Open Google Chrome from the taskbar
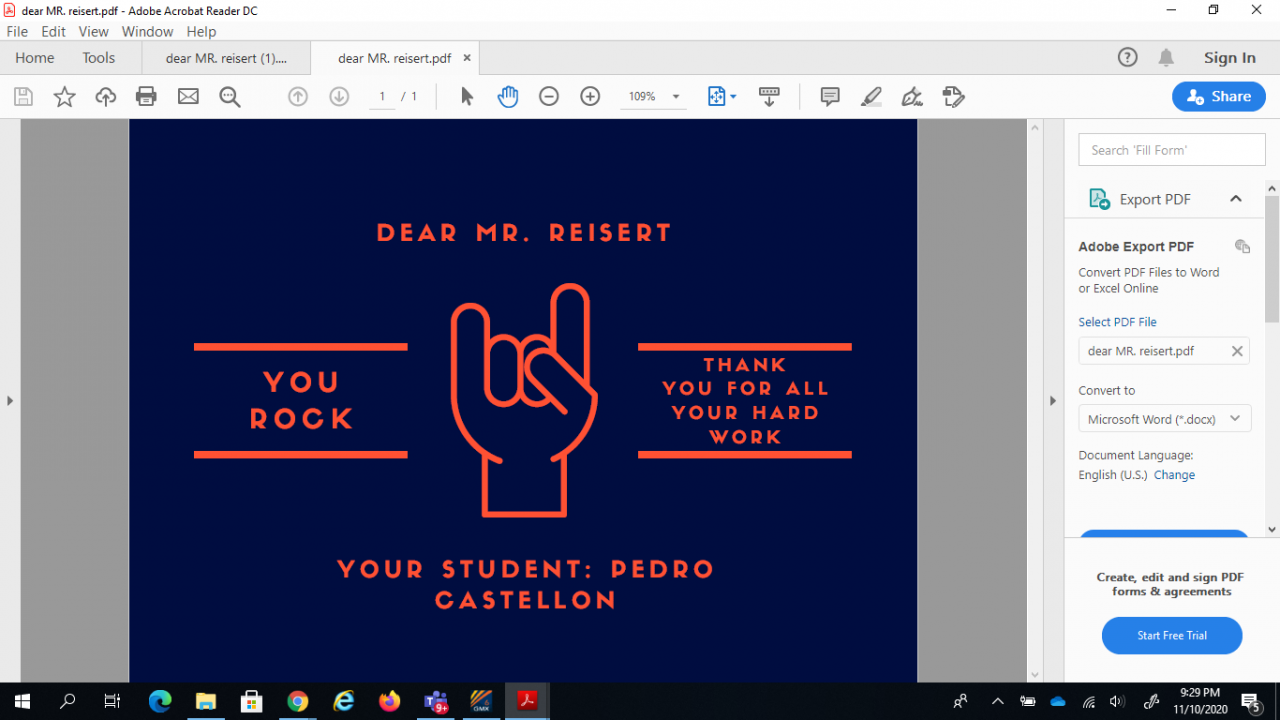 pos(297,701)
